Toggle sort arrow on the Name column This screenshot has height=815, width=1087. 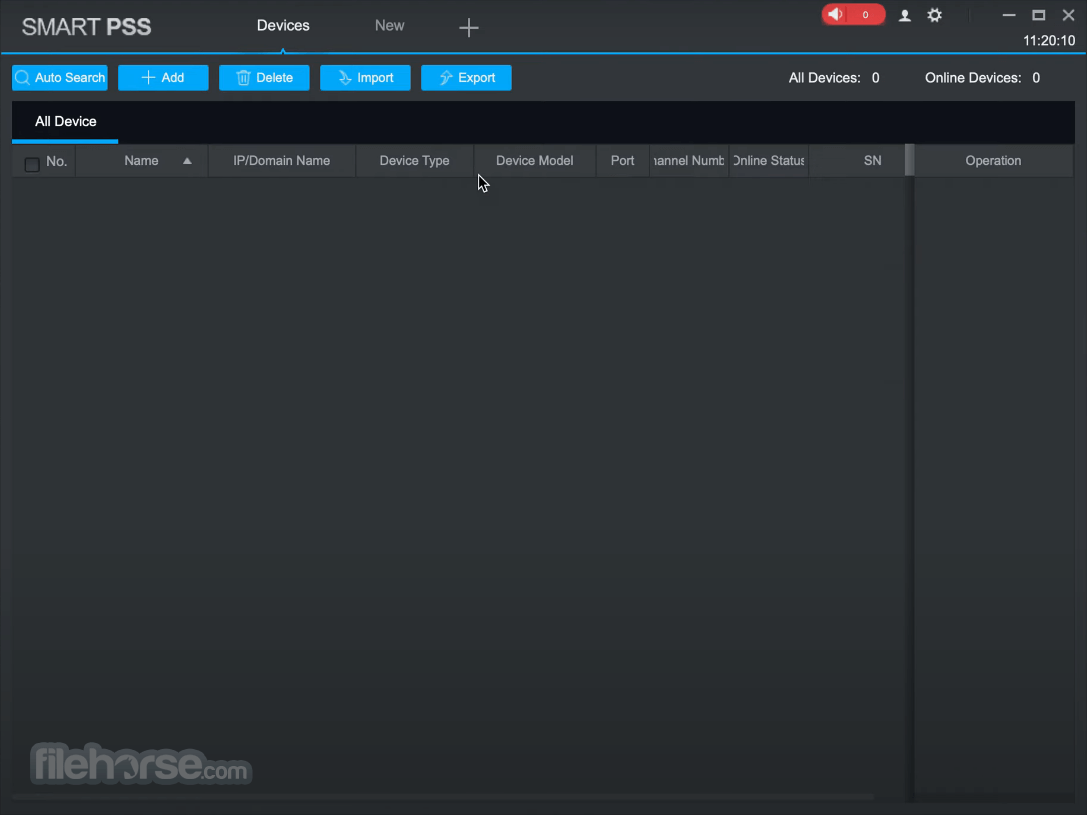click(187, 161)
